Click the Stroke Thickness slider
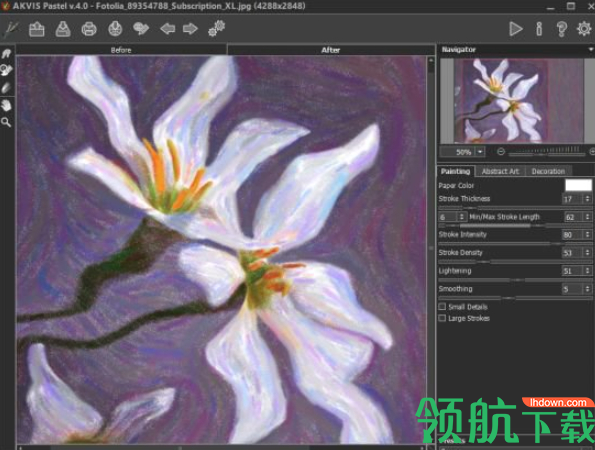The width and height of the screenshot is (595, 450). point(515,208)
